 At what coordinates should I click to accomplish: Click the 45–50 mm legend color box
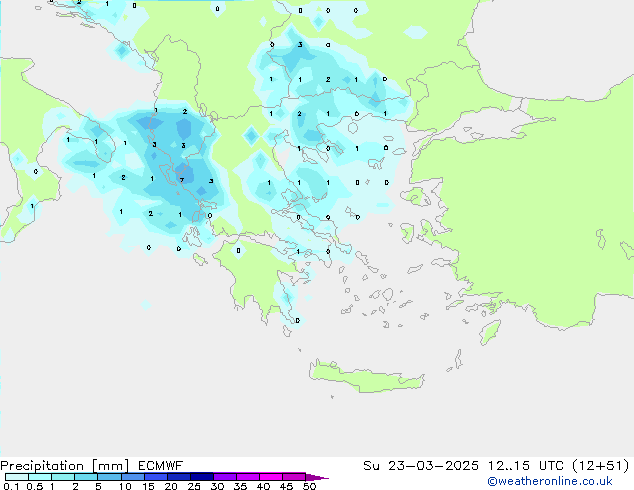[x=294, y=477]
